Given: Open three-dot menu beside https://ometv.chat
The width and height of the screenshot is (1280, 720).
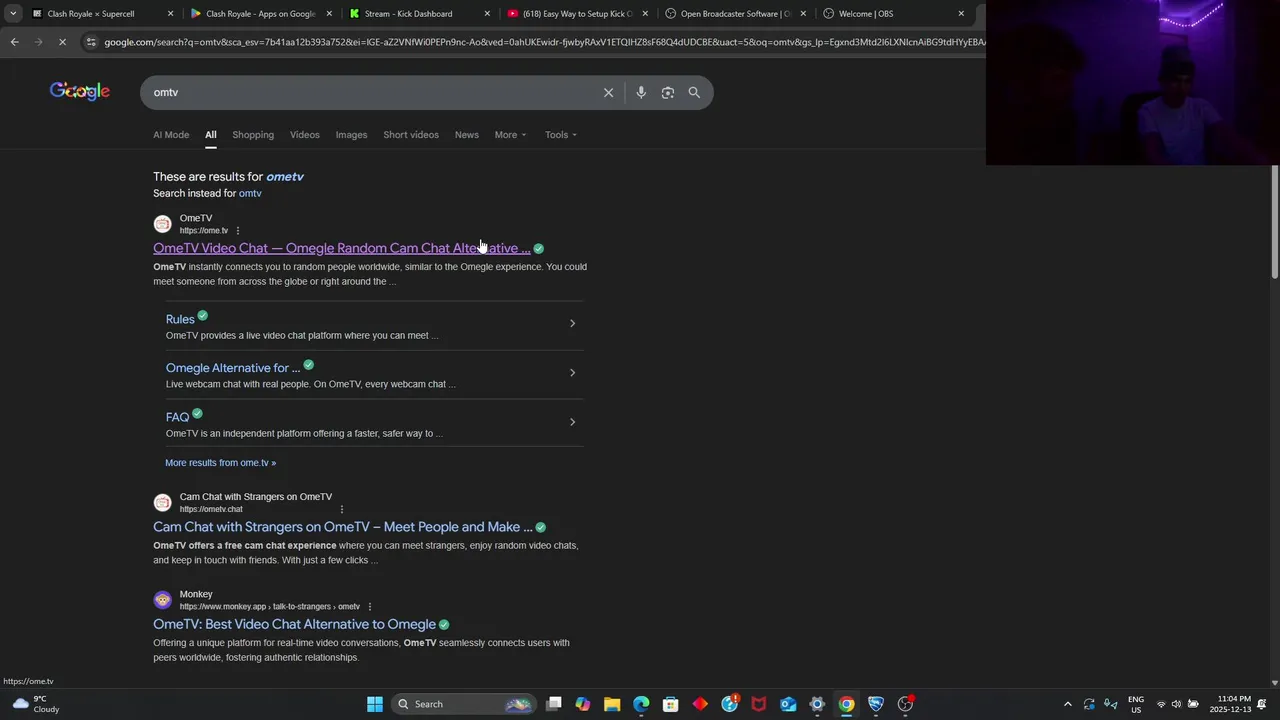Looking at the screenshot, I should coord(341,509).
